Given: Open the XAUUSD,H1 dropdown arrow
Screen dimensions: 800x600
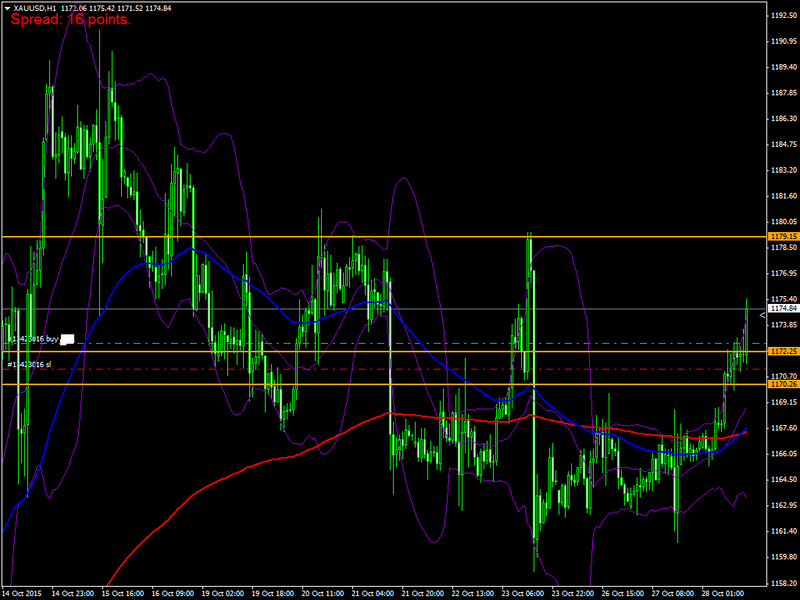Looking at the screenshot, I should click(x=7, y=8).
